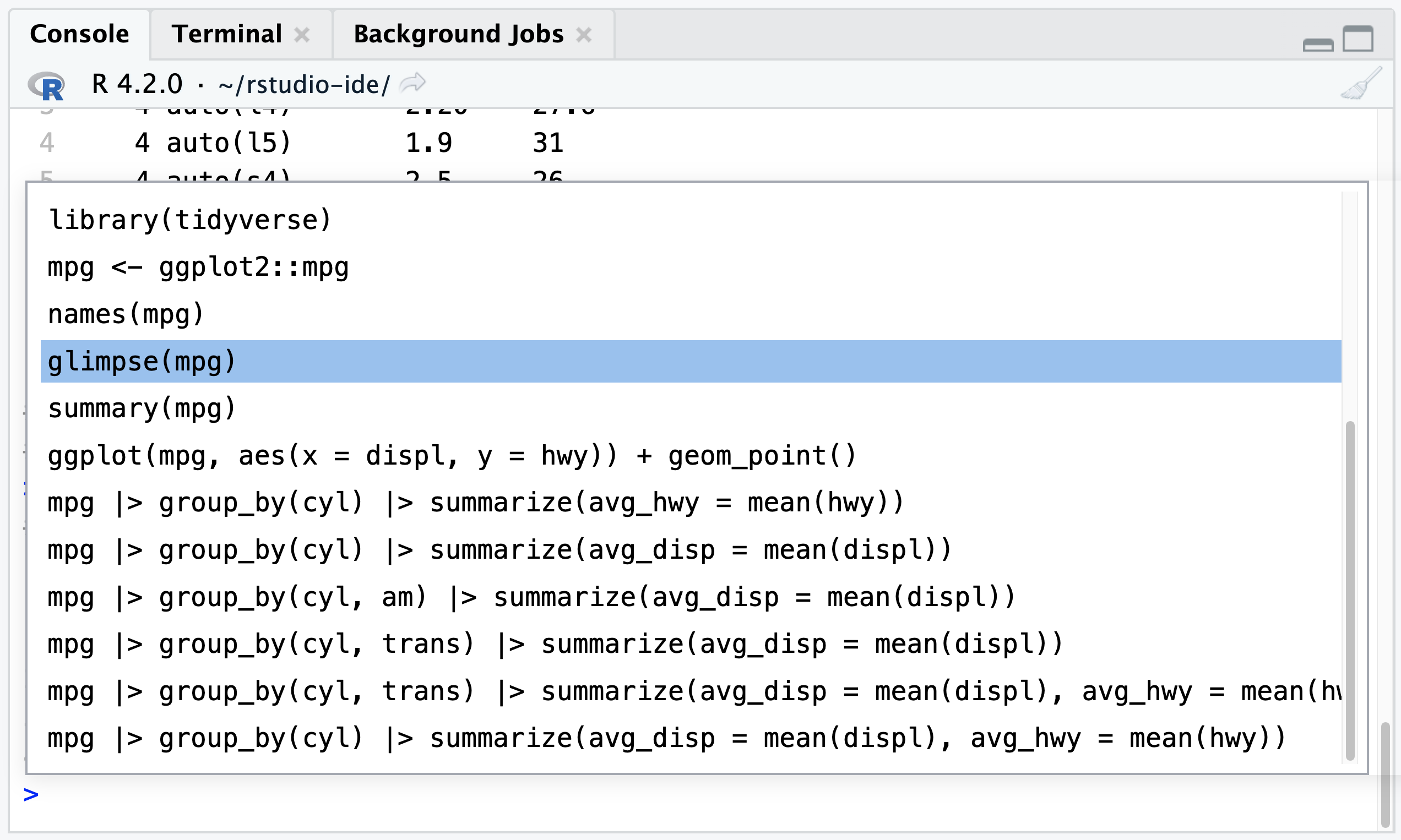
Task: Select summary(mpg) history entry
Action: tap(691, 408)
